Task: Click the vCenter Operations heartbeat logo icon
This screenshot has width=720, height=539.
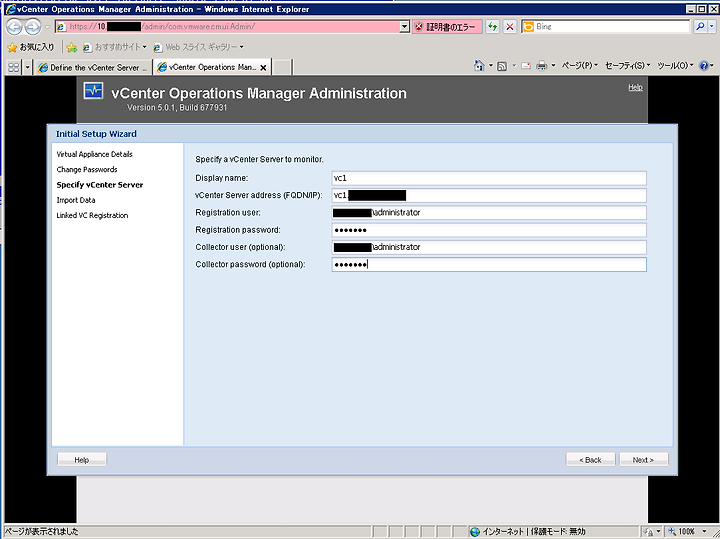Action: click(x=94, y=91)
